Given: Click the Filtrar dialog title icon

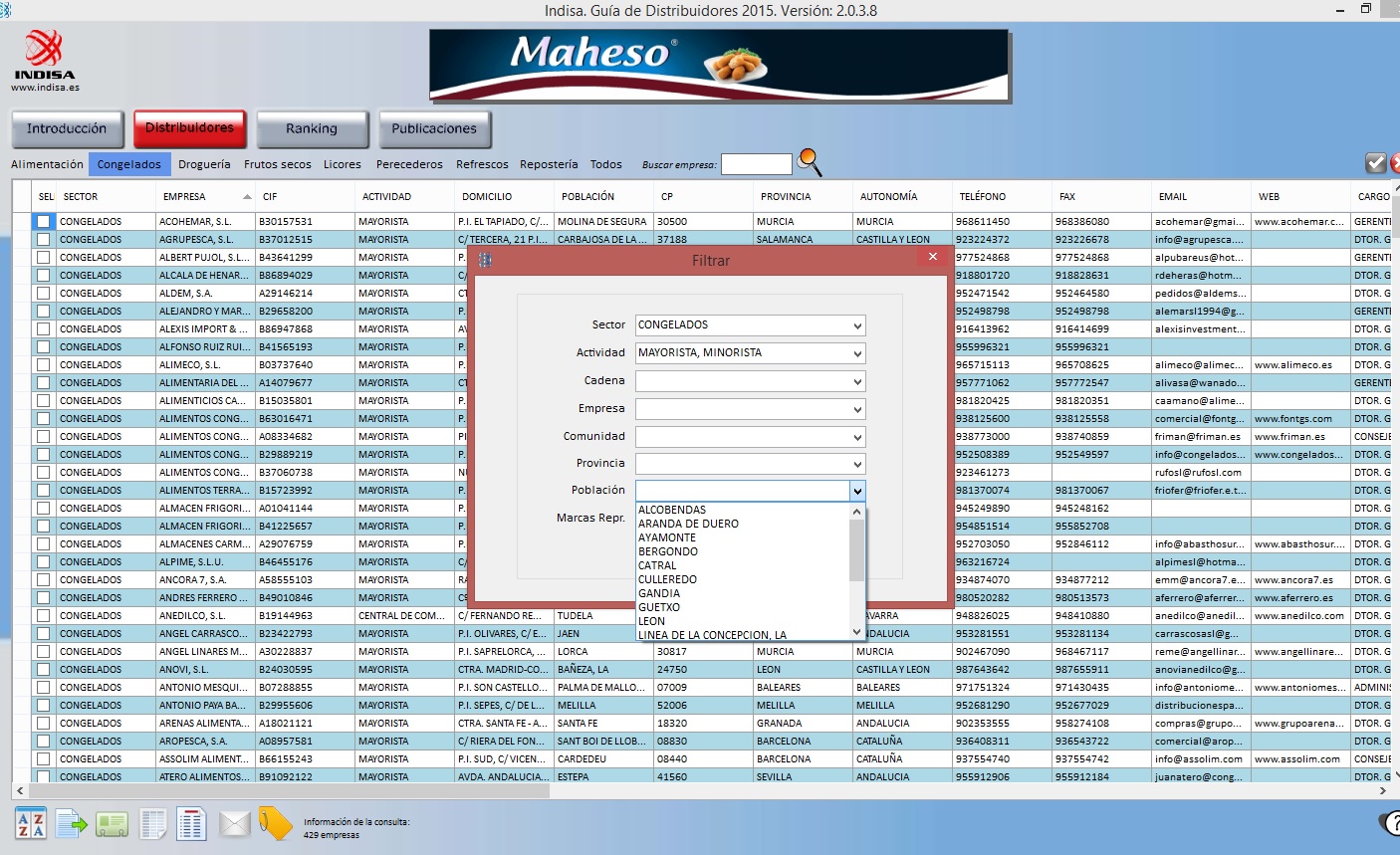Looking at the screenshot, I should click(x=485, y=260).
